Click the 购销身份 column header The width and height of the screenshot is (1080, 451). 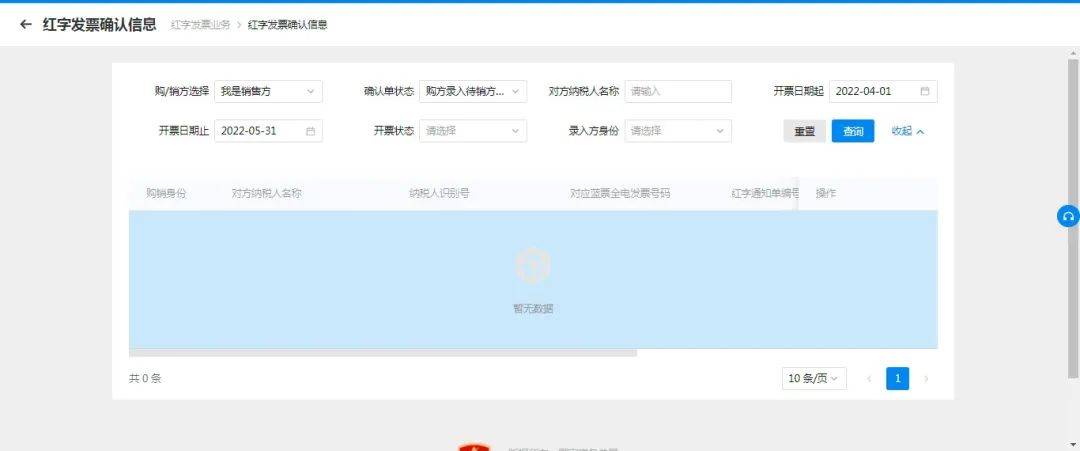166,193
